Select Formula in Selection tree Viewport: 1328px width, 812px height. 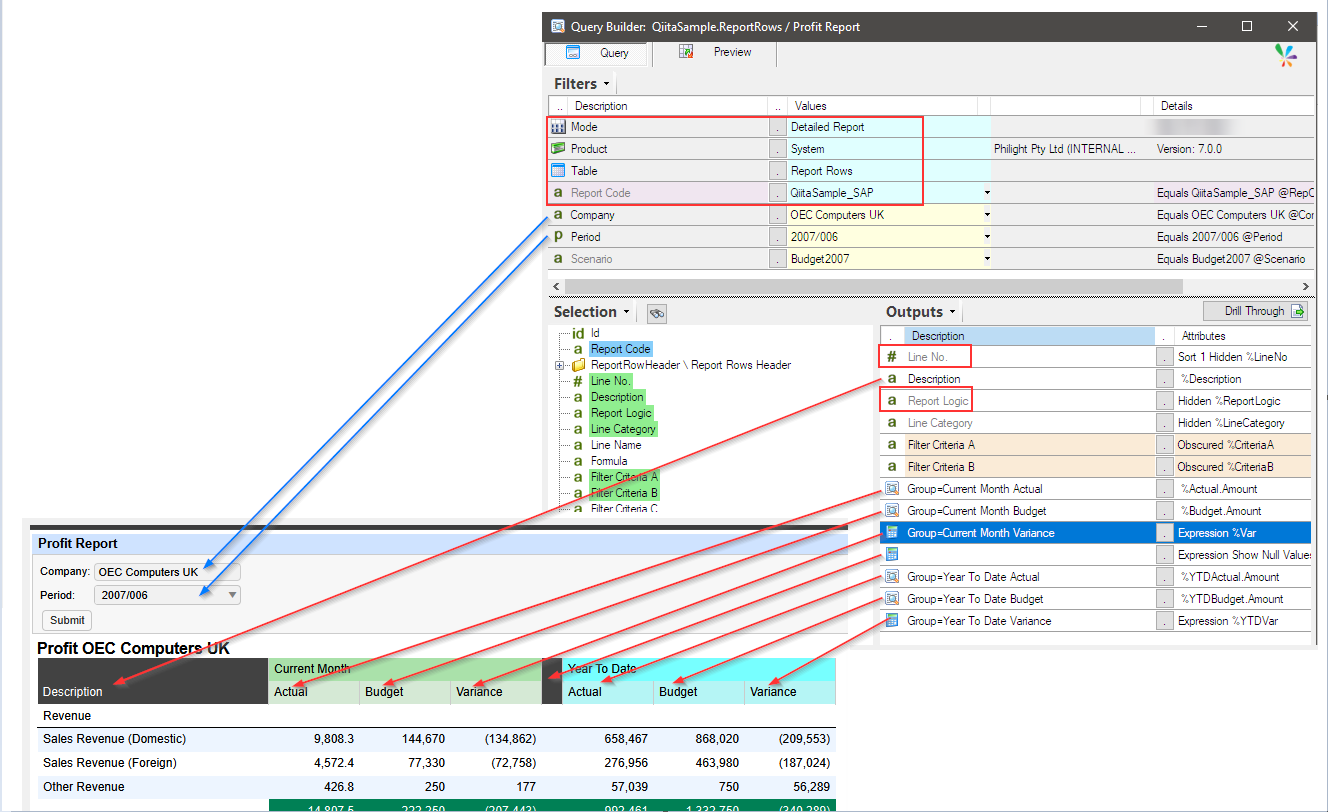609,461
